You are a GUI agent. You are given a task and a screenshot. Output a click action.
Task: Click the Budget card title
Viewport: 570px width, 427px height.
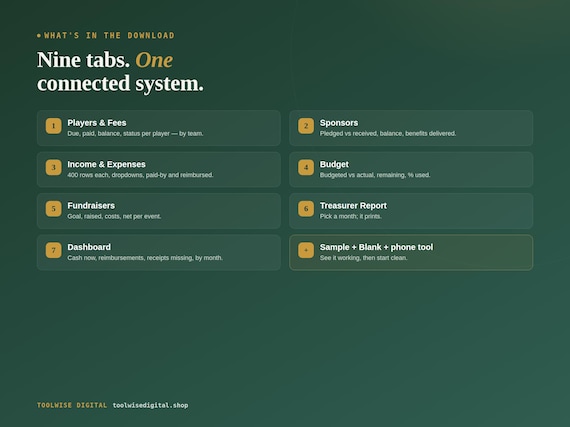point(334,165)
